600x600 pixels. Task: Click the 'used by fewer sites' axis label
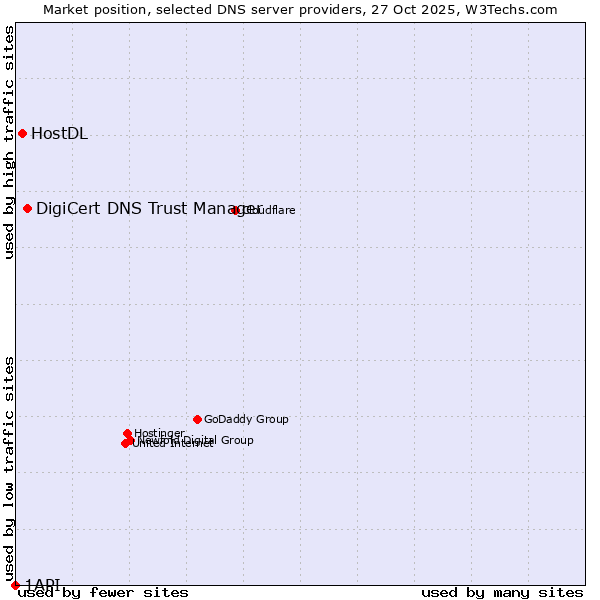pyautogui.click(x=103, y=592)
